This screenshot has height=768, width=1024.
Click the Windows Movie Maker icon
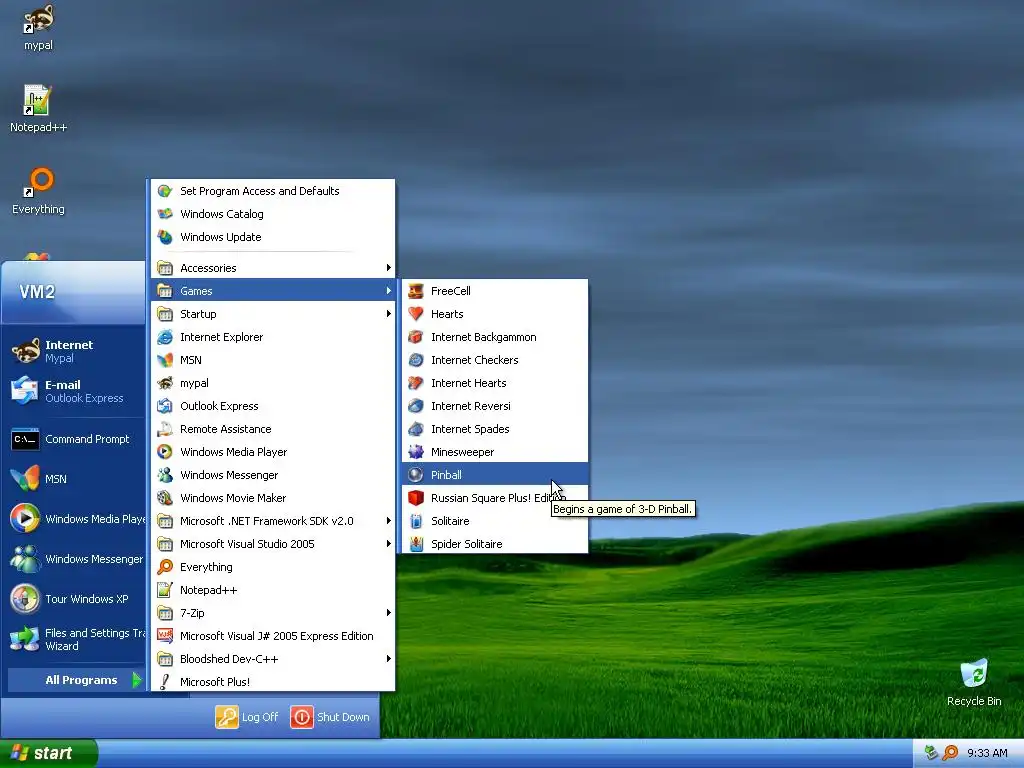(x=165, y=498)
